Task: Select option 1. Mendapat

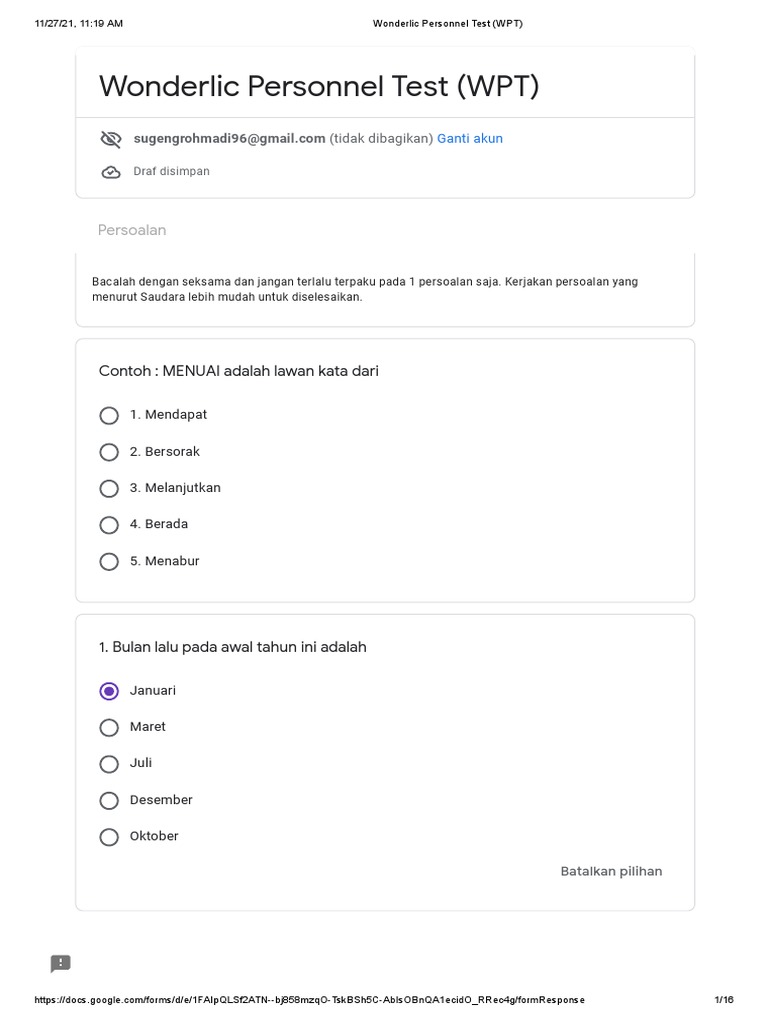Action: 109,415
